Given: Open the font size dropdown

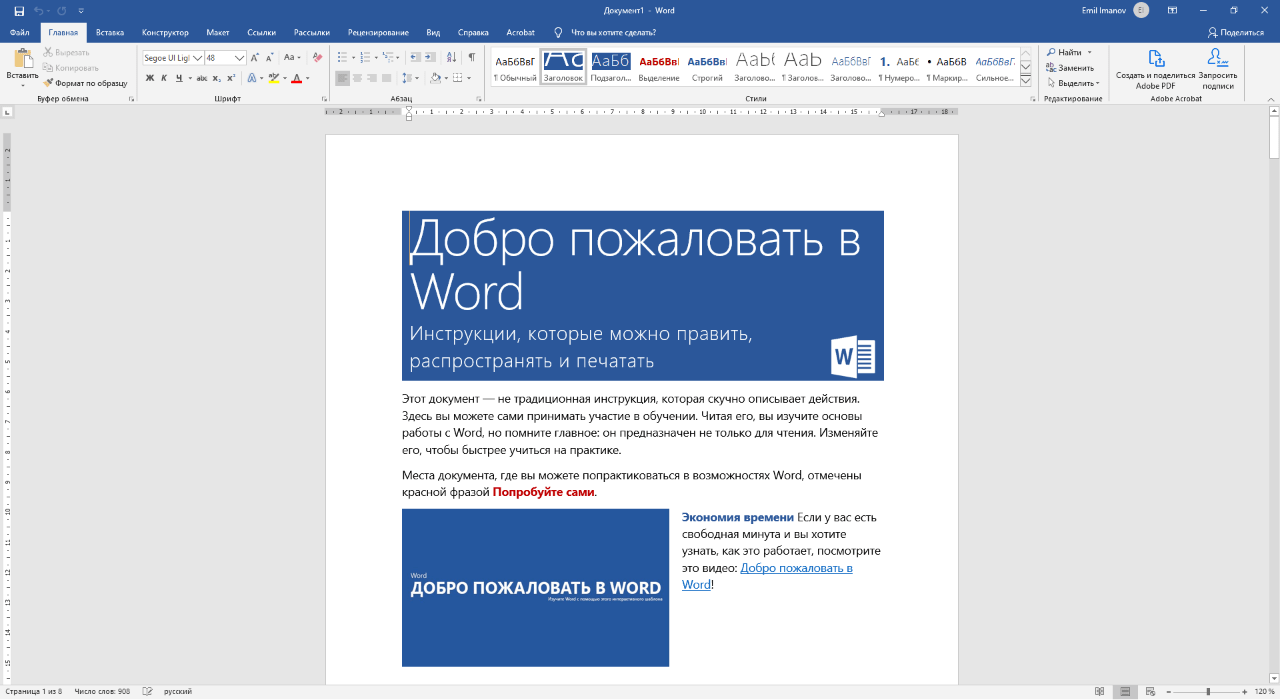Looking at the screenshot, I should (x=239, y=58).
